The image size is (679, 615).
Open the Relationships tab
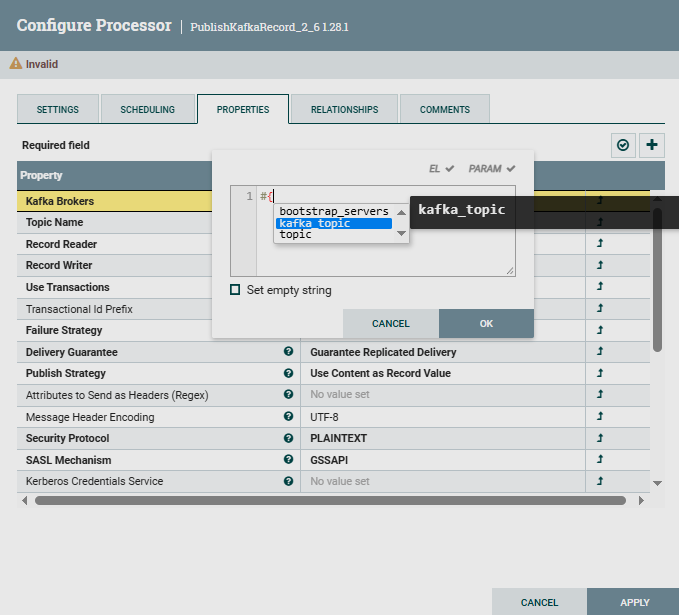(x=344, y=109)
